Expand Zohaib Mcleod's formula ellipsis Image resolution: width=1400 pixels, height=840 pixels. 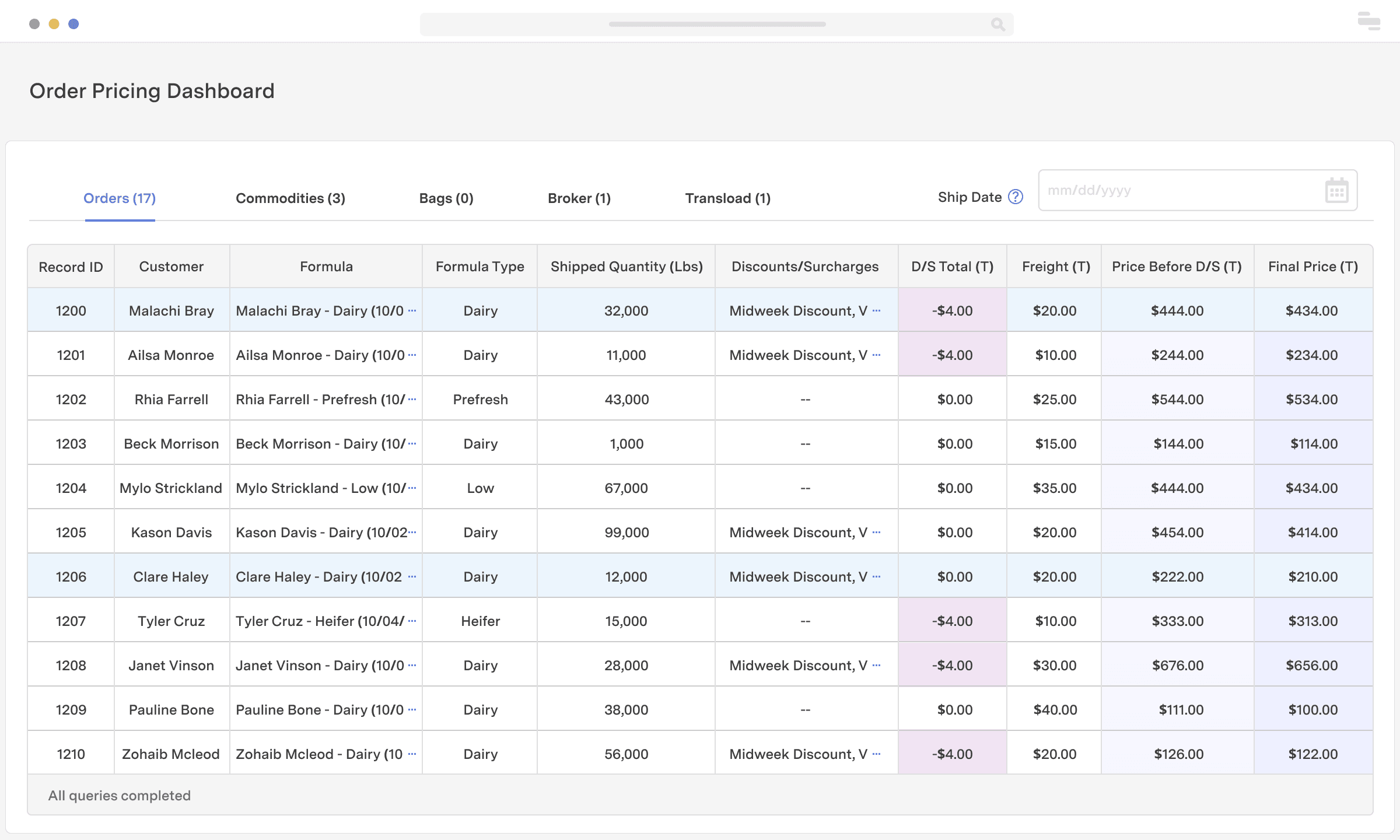412,753
